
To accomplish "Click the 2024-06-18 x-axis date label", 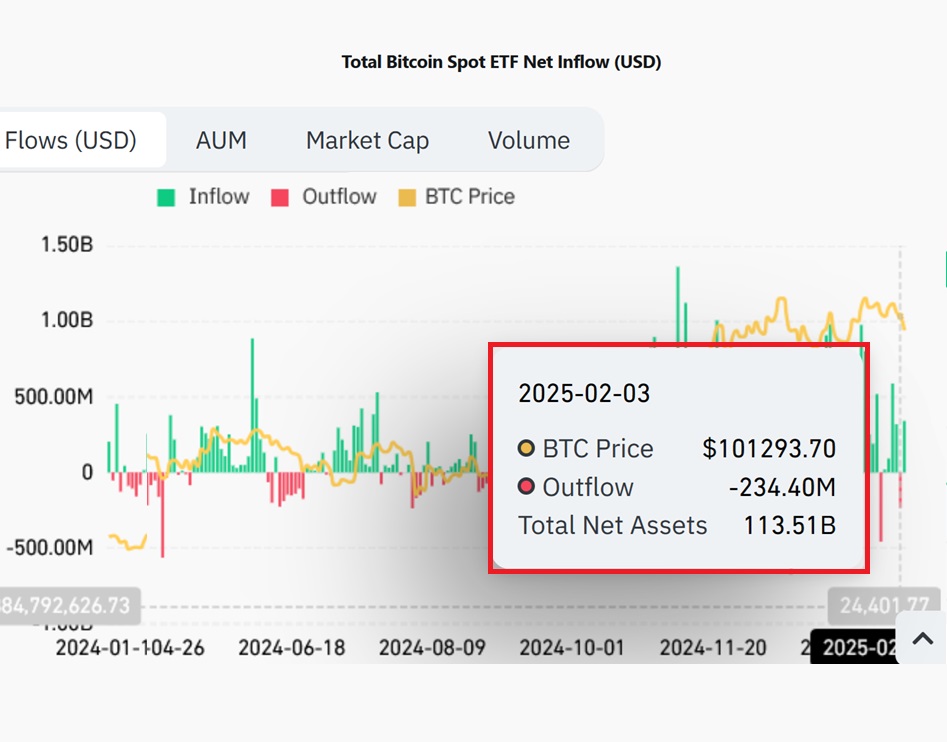I will tap(291, 648).
